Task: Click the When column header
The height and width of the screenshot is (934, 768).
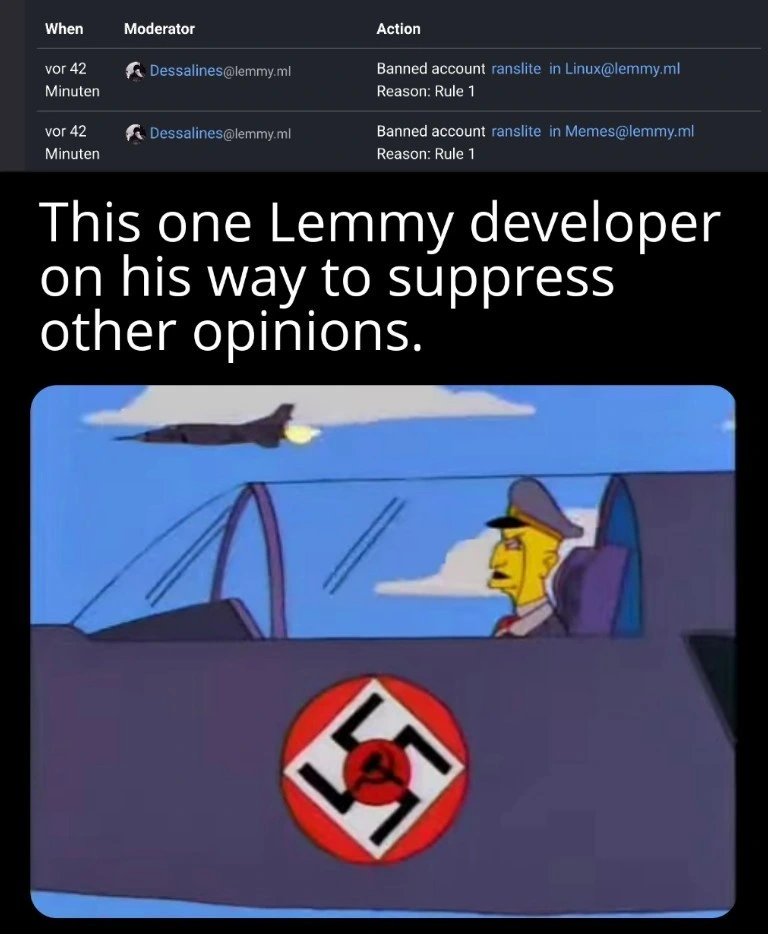Action: click(64, 29)
